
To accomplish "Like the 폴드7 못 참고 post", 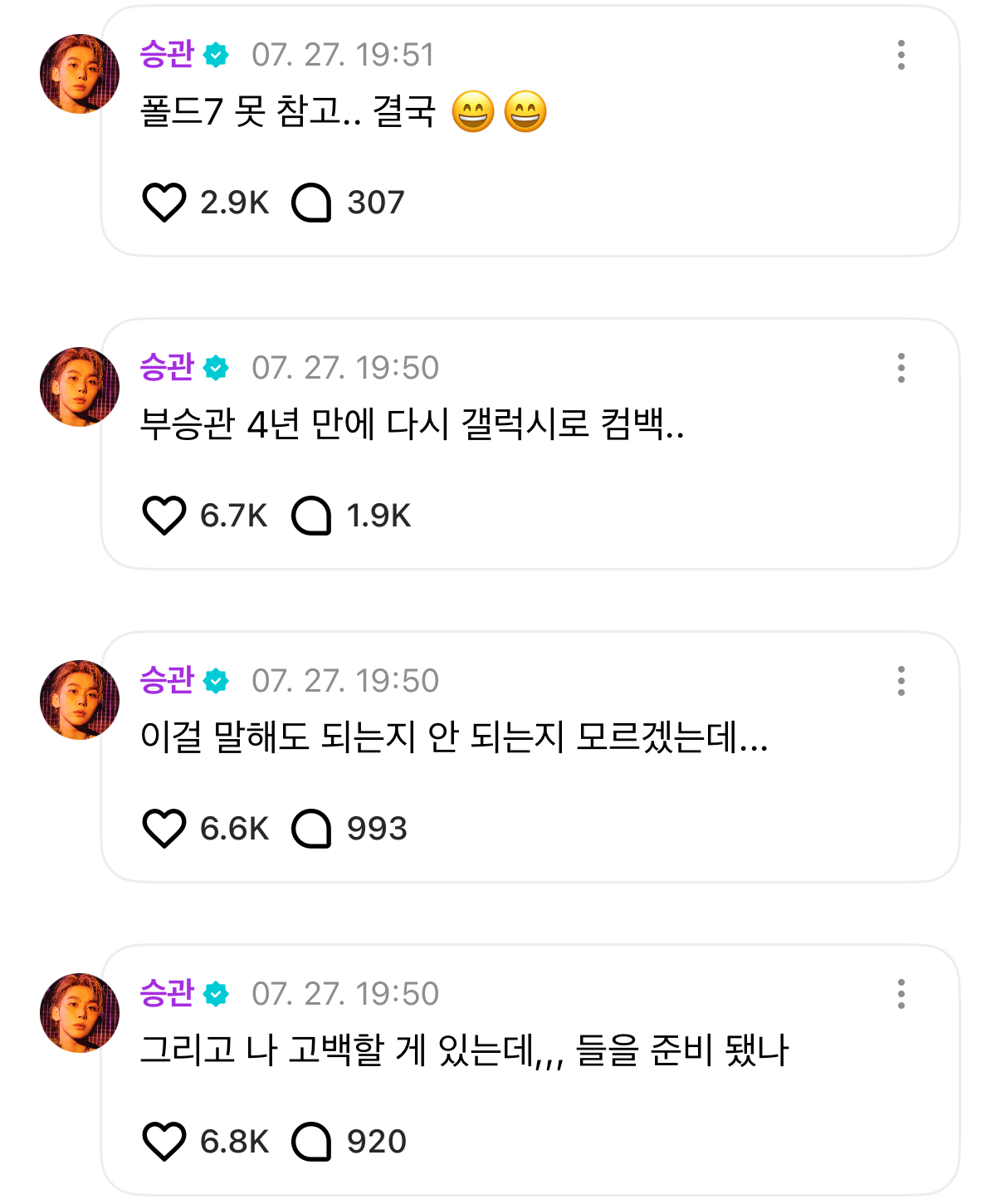I will pos(164,203).
